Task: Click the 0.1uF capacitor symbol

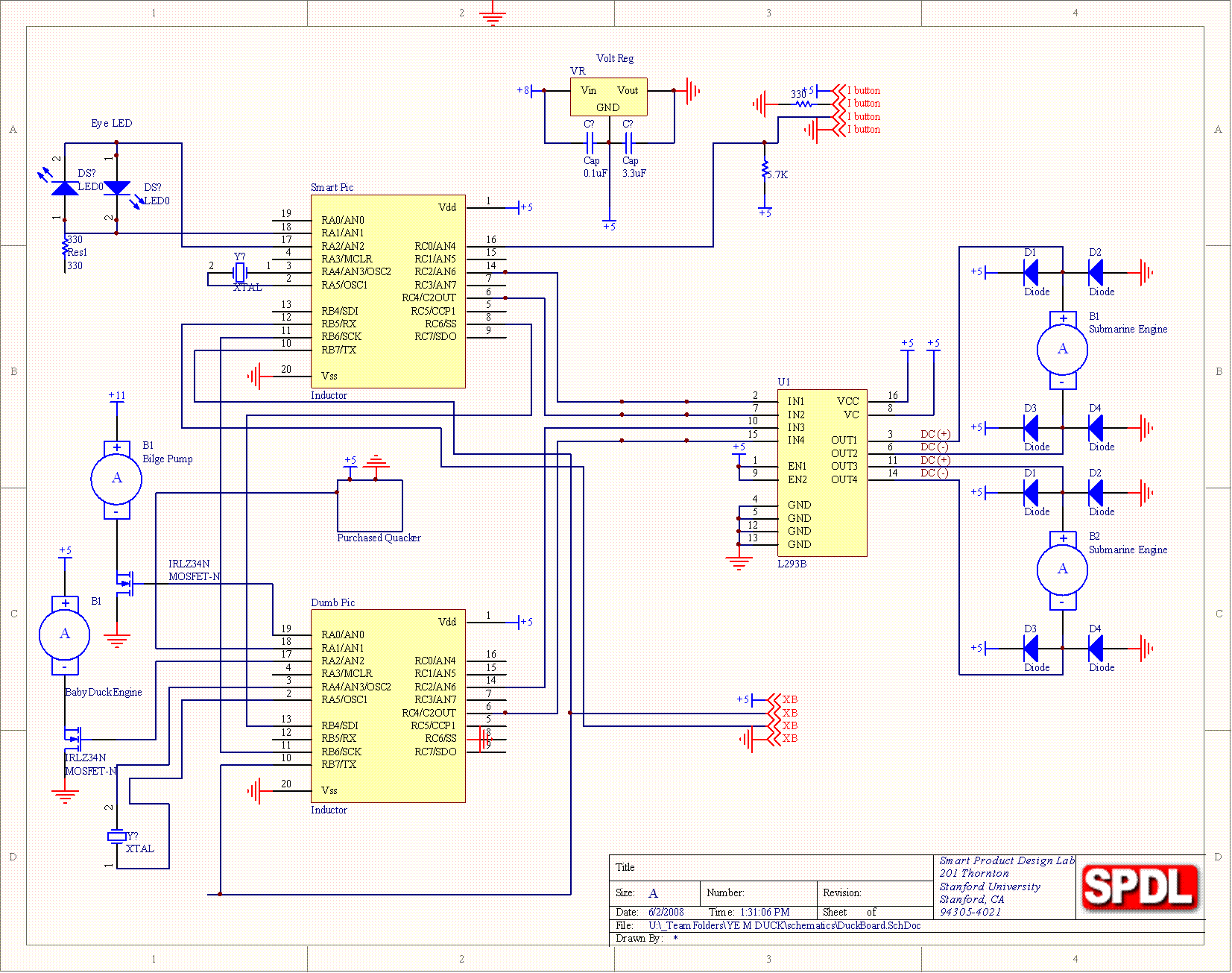Action: tap(590, 142)
